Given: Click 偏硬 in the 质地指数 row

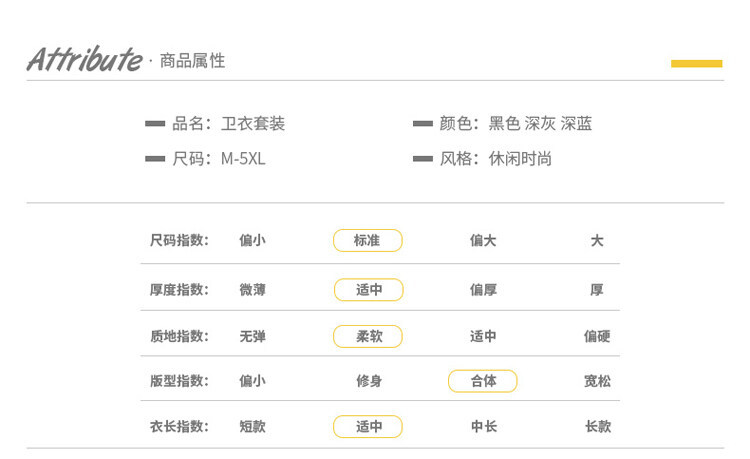Looking at the screenshot, I should pos(597,336).
